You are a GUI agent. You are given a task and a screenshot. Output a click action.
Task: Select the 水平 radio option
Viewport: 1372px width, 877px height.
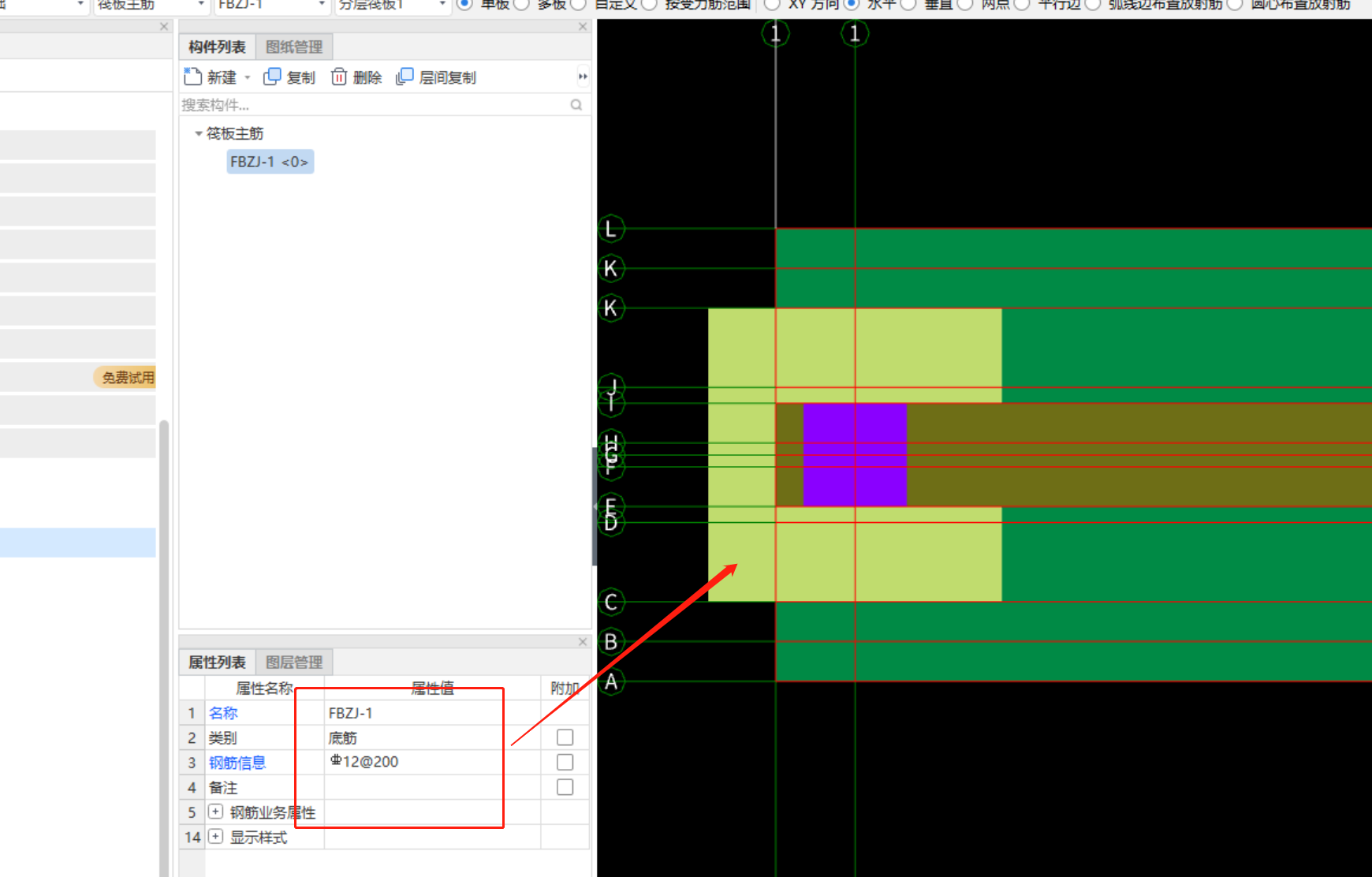pyautogui.click(x=851, y=4)
